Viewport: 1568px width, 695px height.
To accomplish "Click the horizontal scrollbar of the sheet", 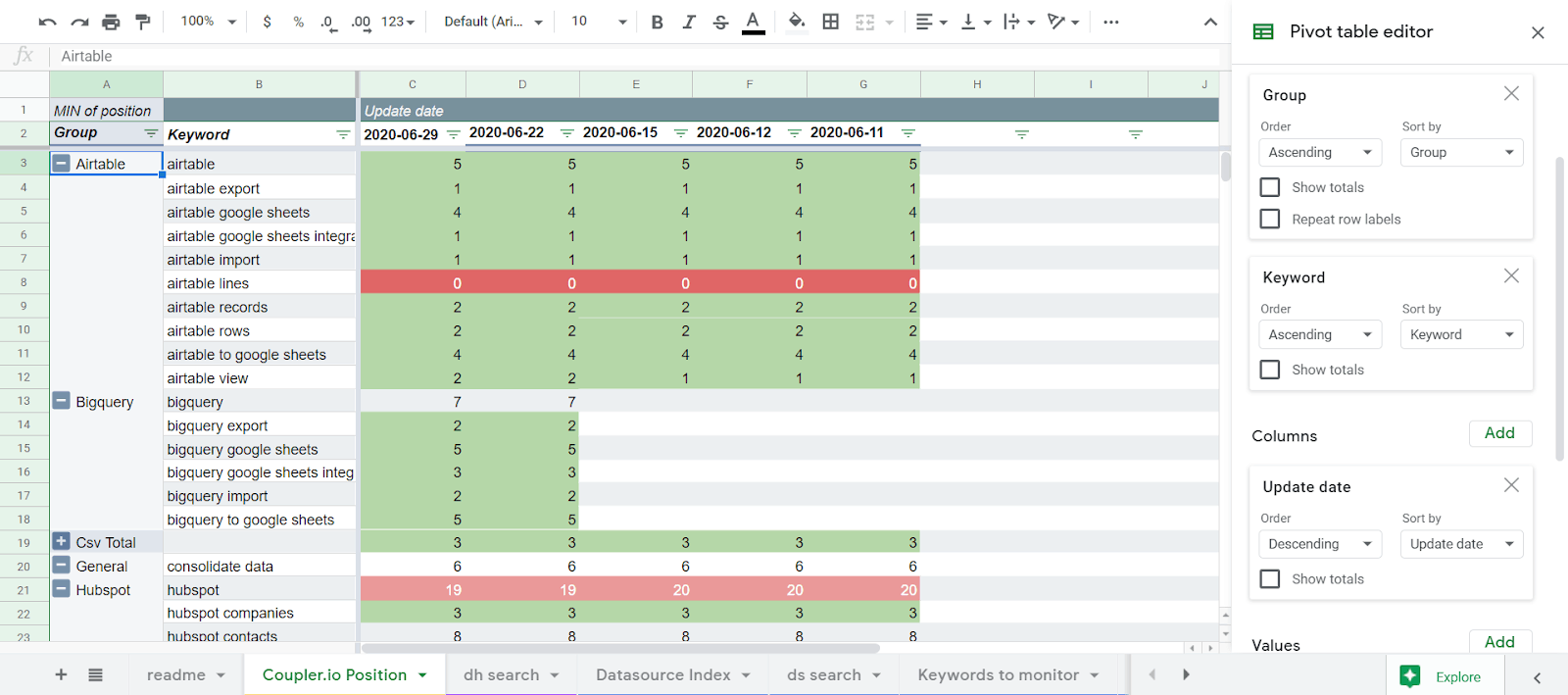I will point(619,648).
